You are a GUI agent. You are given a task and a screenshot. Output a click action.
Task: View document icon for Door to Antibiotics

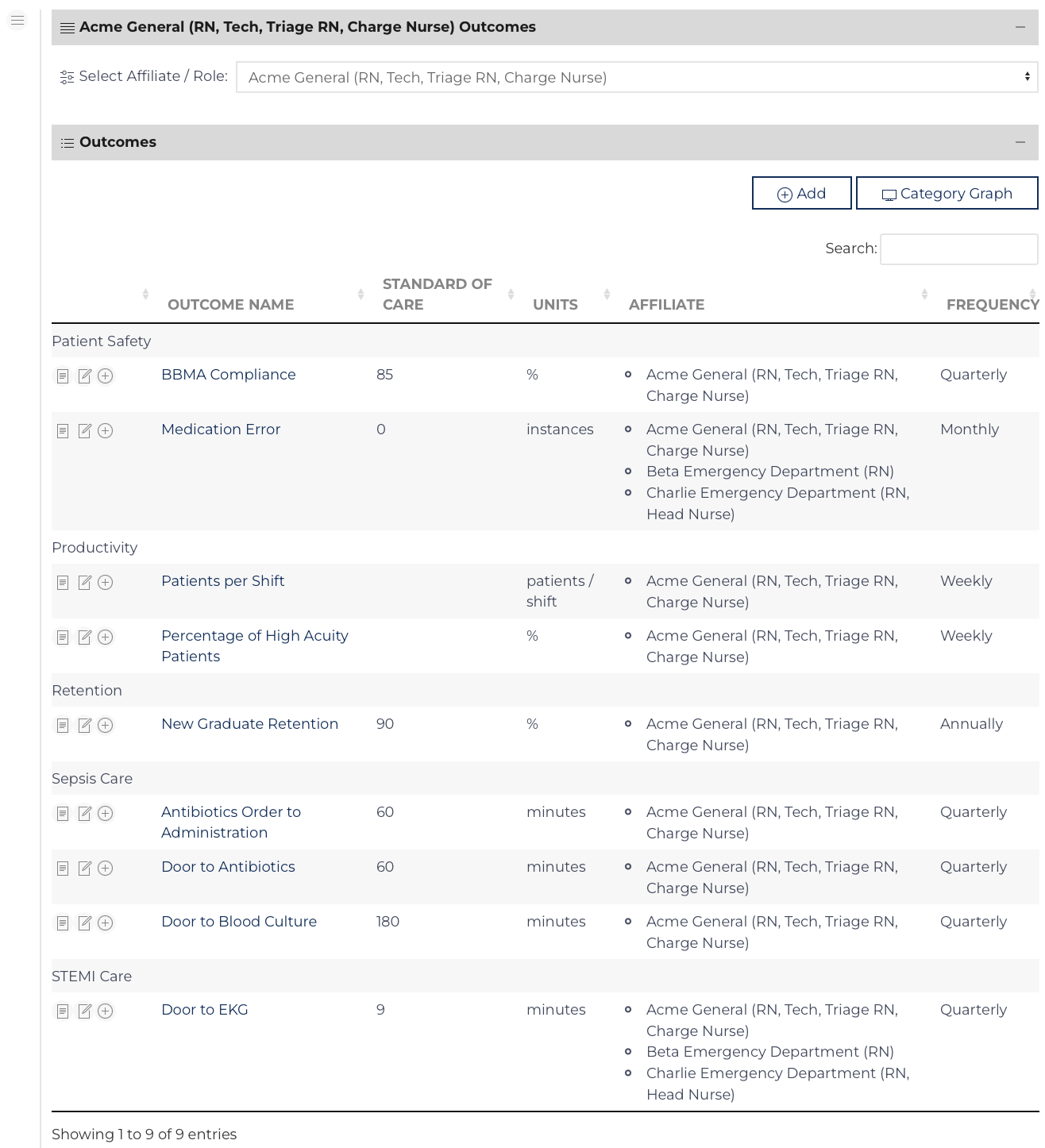point(63,868)
